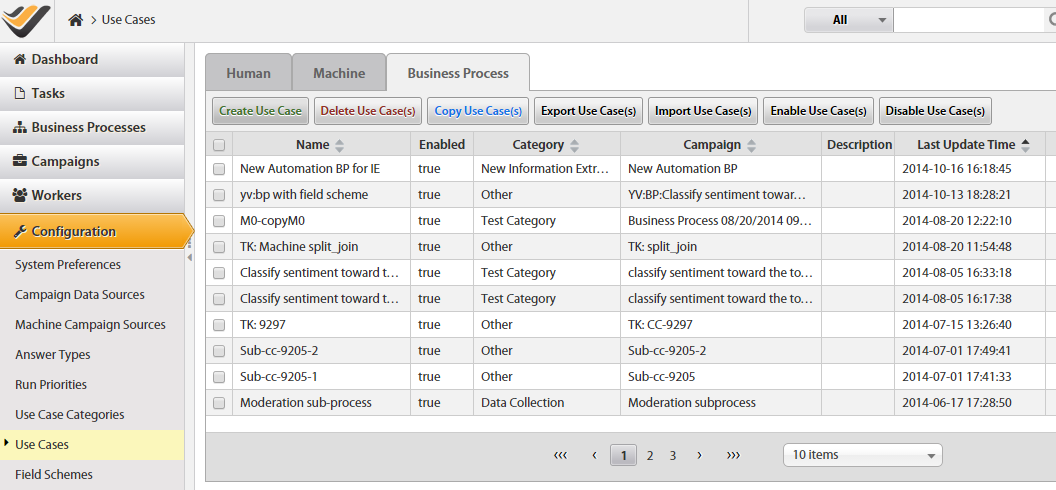1056x490 pixels.
Task: Click the Description column header
Action: 859,145
